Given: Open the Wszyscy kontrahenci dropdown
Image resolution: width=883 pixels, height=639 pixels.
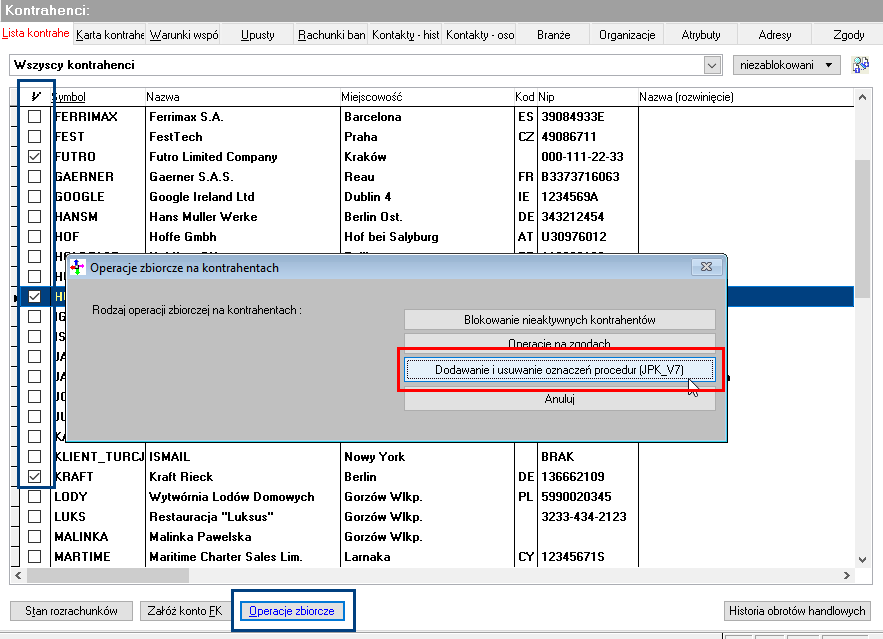Looking at the screenshot, I should tap(712, 65).
